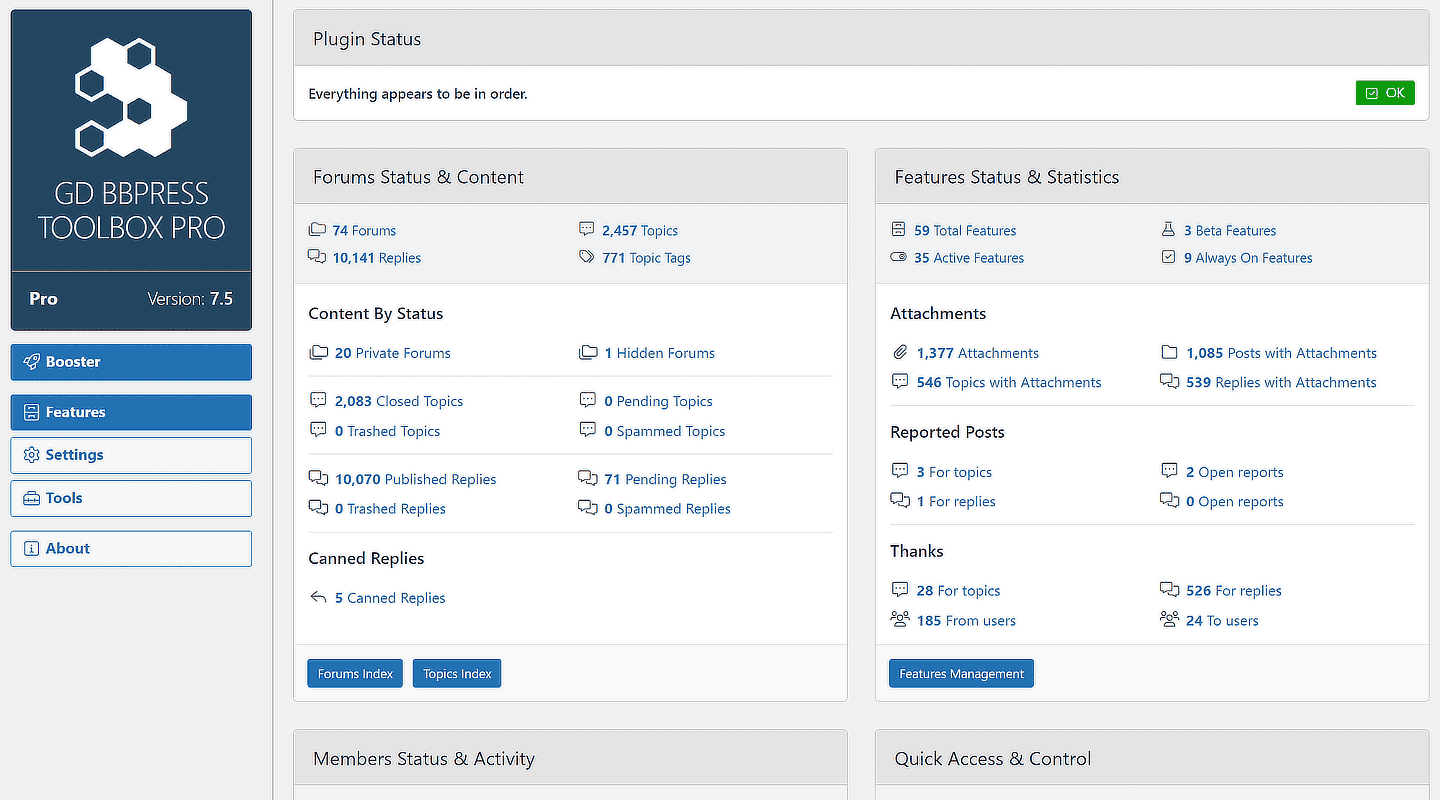The width and height of the screenshot is (1440, 800).
Task: Open the 0 Open reports link
Action: (1234, 501)
